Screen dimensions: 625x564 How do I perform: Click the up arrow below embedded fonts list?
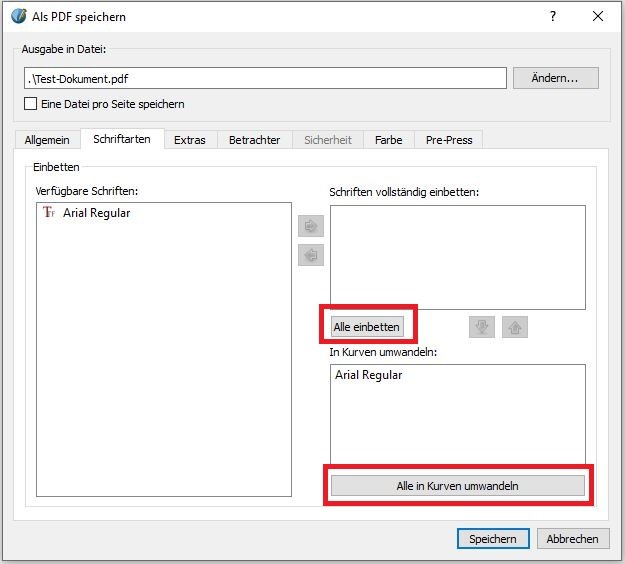click(x=514, y=327)
